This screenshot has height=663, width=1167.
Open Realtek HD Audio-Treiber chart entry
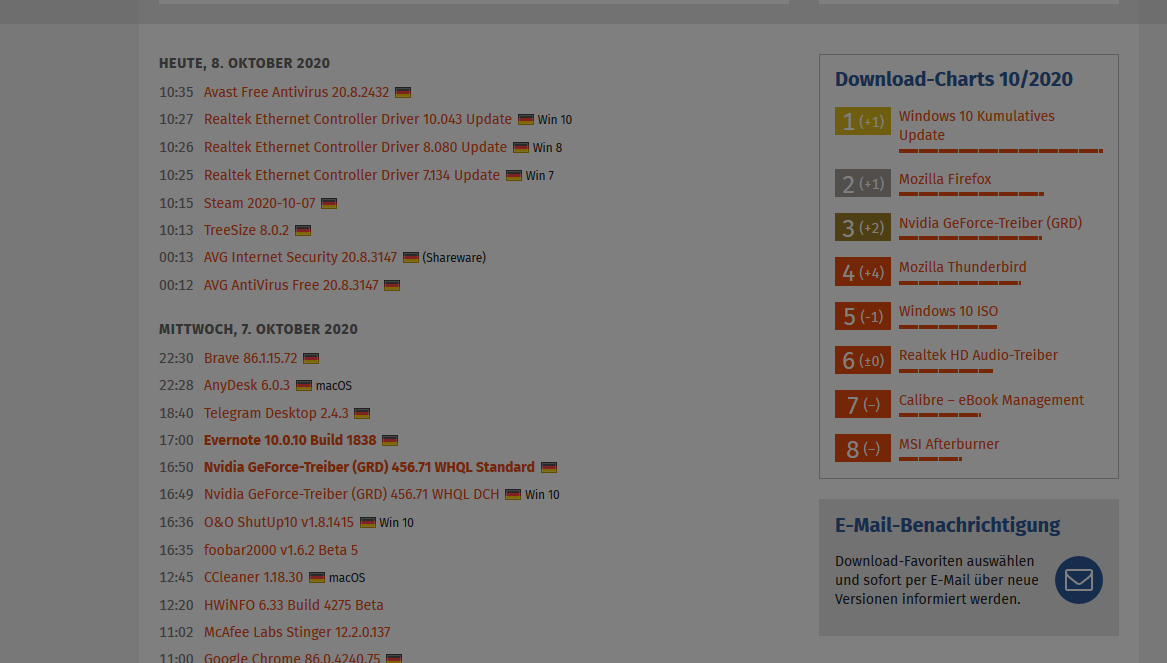coord(978,356)
